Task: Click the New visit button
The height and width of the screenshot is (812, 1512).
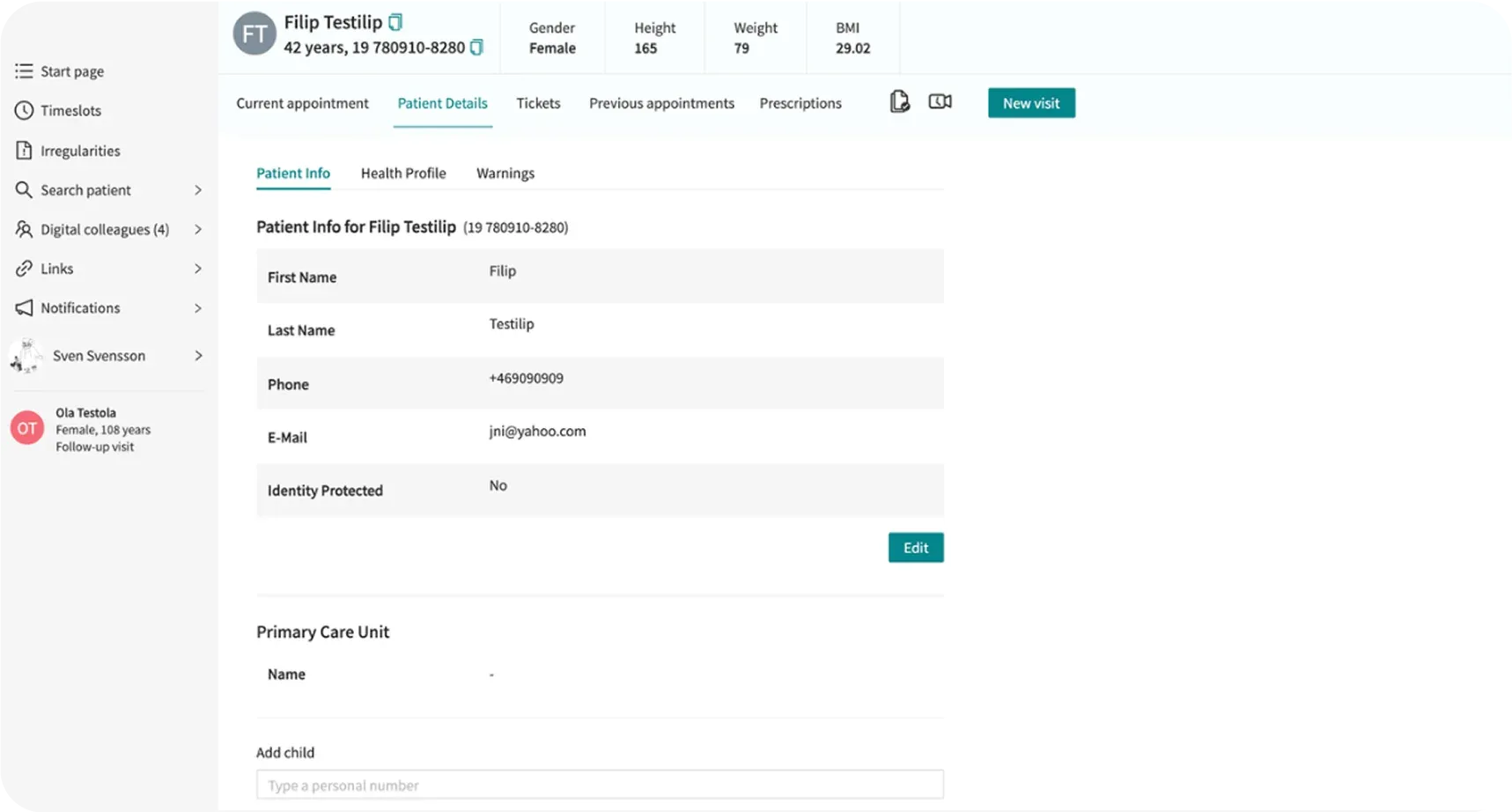Action: pos(1031,103)
